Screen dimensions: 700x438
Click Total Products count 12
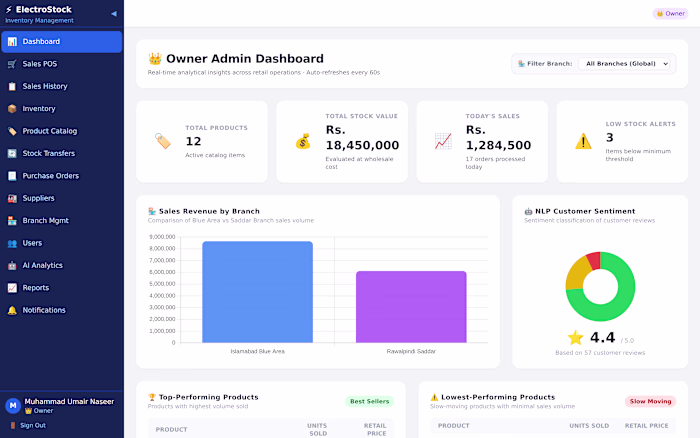tap(193, 142)
